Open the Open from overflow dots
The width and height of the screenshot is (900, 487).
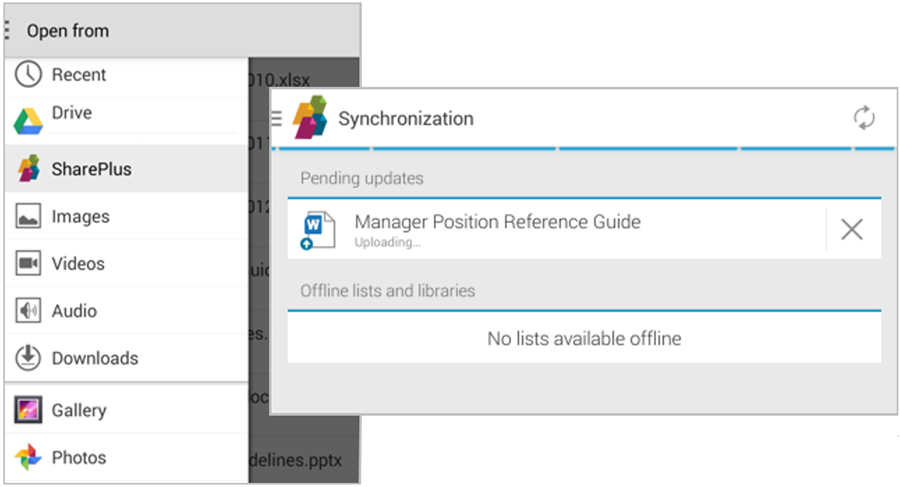(8, 31)
